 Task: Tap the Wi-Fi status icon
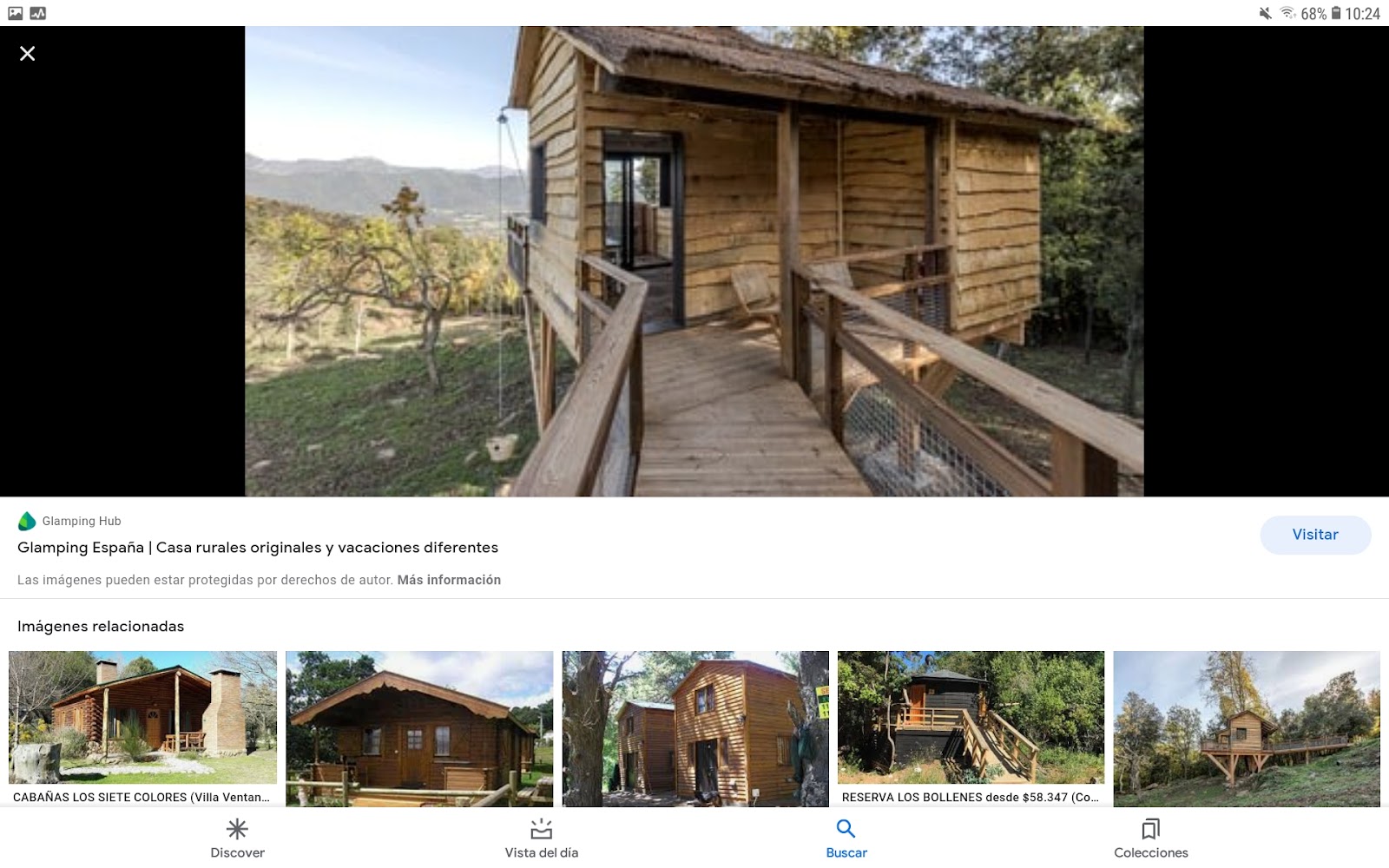tap(1288, 13)
